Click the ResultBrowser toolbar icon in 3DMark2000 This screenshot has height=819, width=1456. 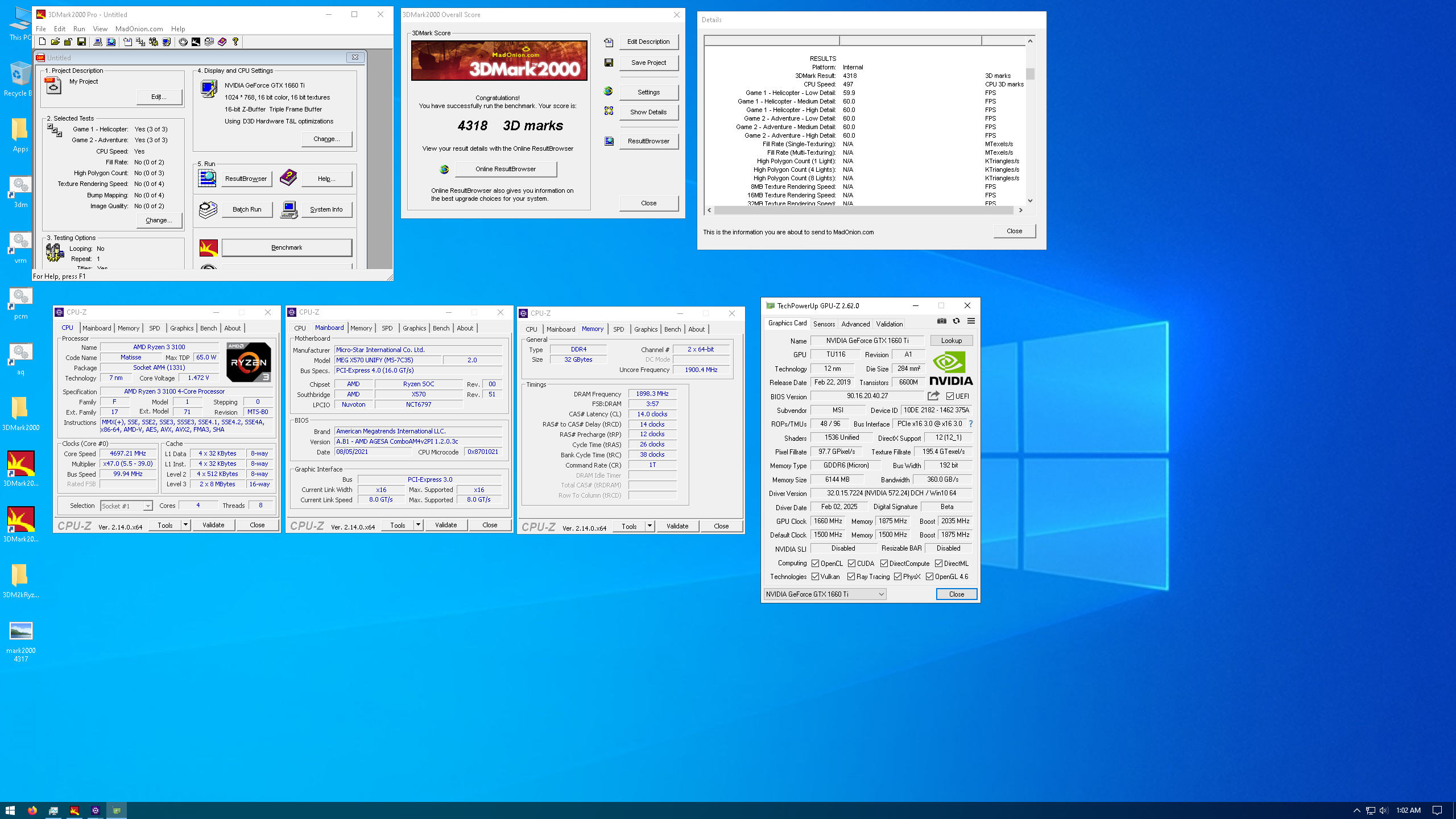pos(111,42)
